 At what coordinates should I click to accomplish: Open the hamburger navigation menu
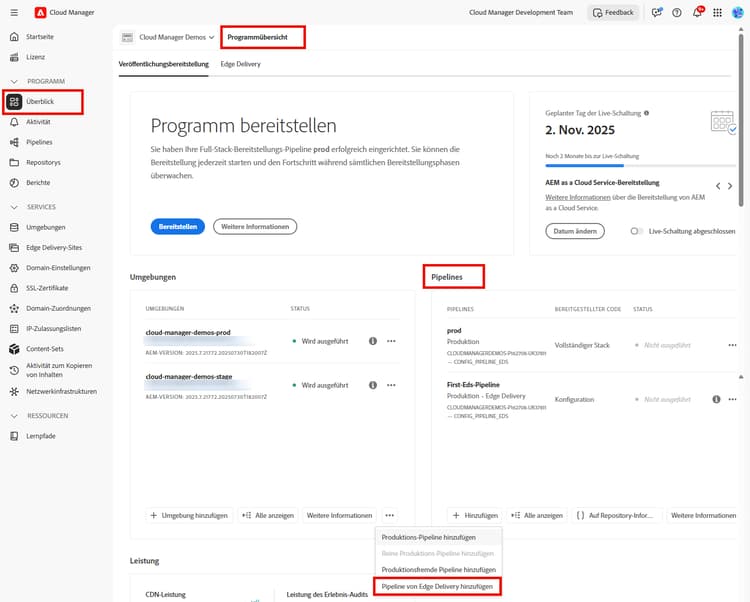pos(14,12)
